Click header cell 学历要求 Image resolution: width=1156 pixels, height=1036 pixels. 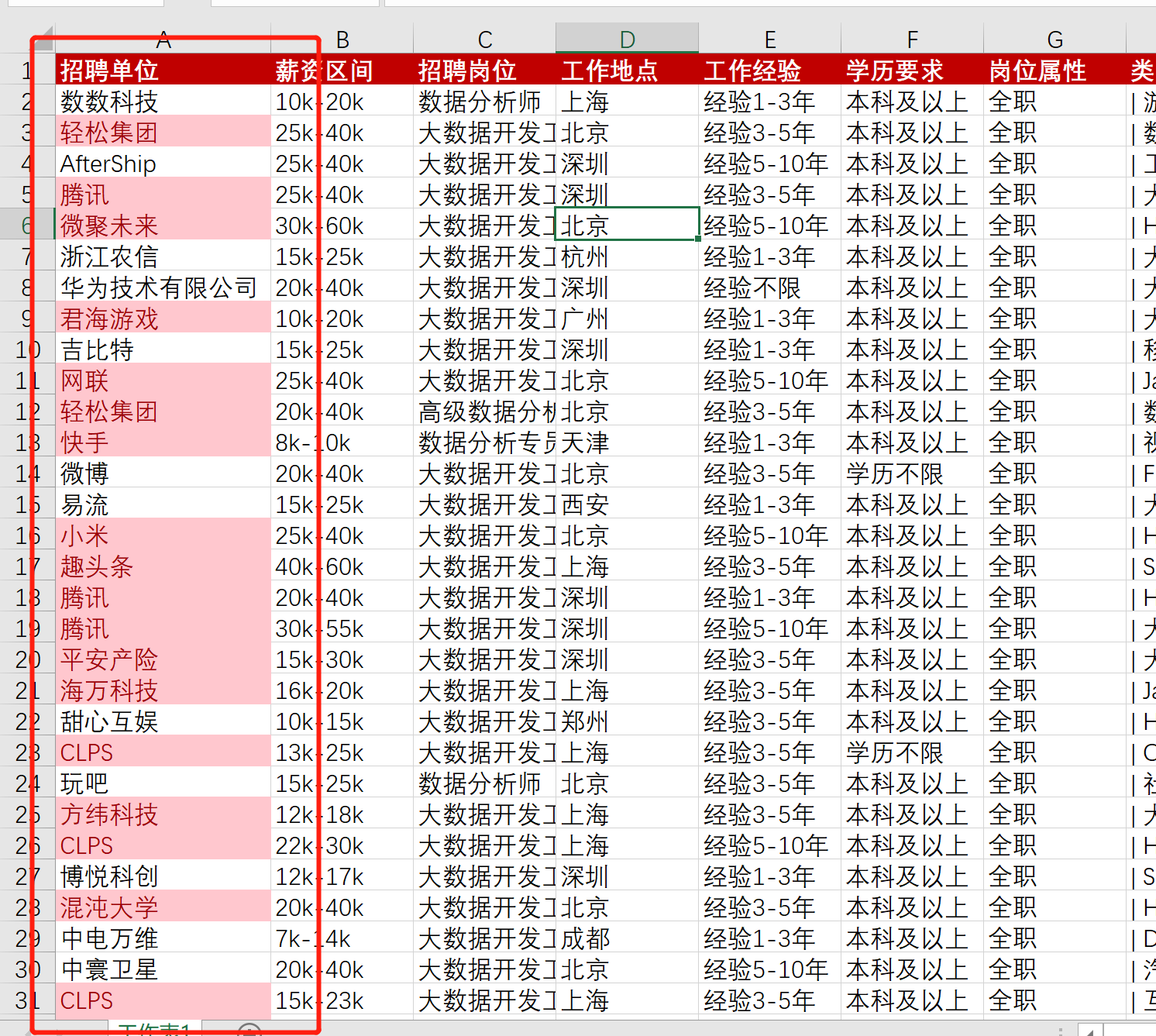click(912, 71)
